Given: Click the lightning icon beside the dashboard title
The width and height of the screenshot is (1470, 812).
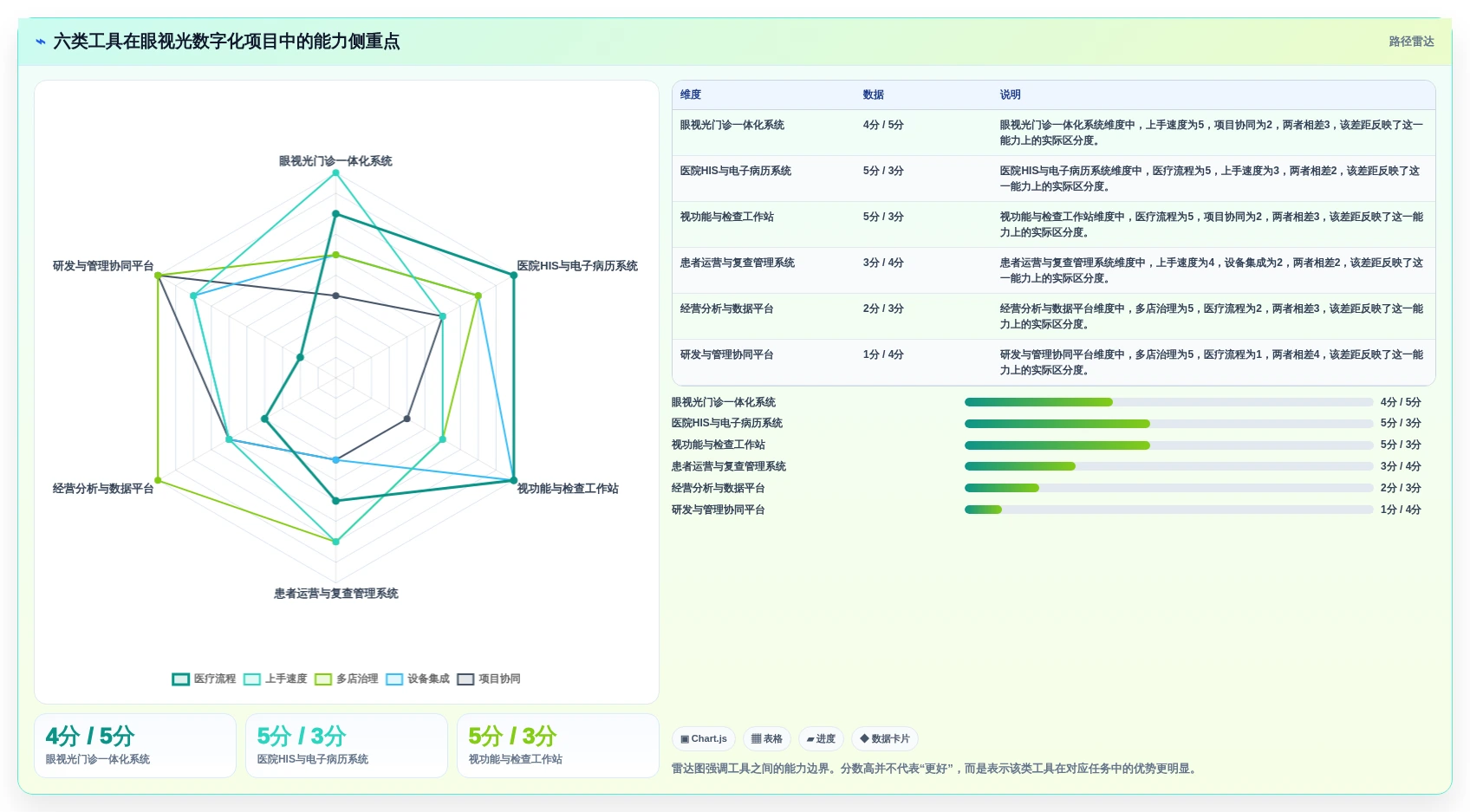Looking at the screenshot, I should click(x=41, y=42).
